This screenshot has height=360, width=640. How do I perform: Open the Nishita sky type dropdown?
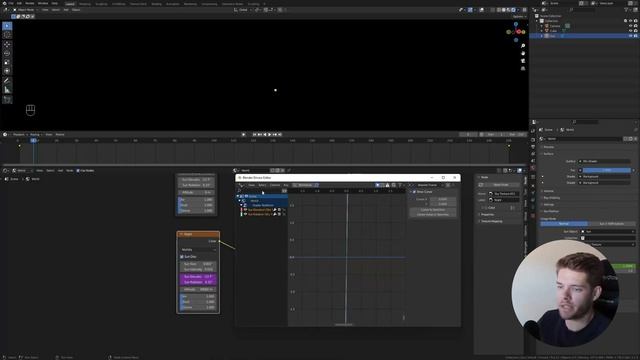pos(198,249)
